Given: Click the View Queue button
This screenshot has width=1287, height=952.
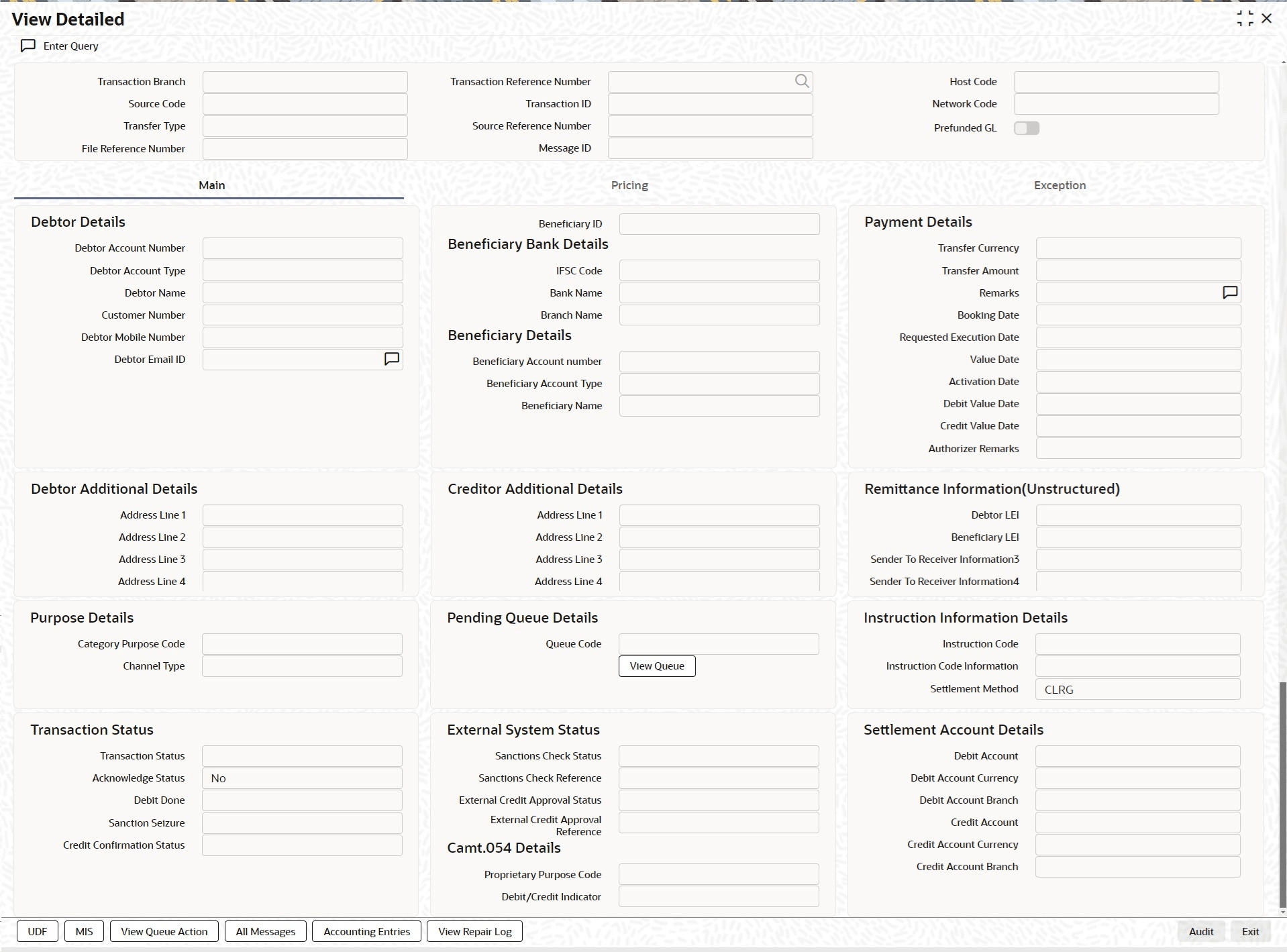Looking at the screenshot, I should click(x=657, y=666).
